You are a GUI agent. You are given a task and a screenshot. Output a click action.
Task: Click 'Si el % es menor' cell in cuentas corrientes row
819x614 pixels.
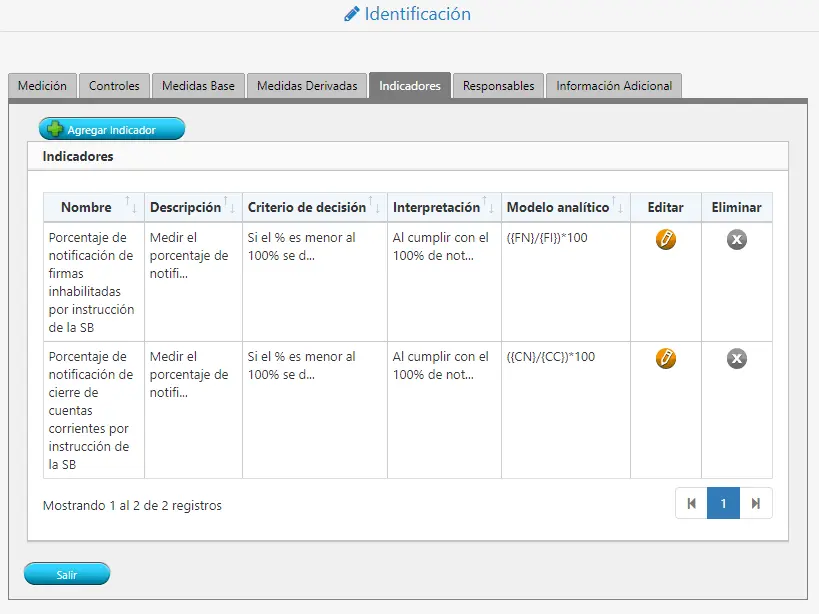[314, 410]
